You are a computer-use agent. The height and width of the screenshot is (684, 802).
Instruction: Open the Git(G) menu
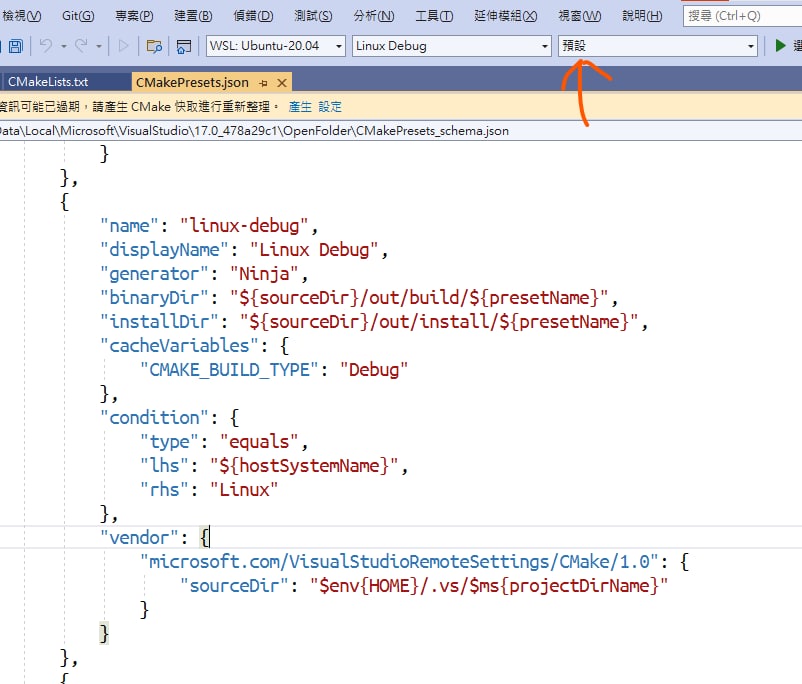click(78, 16)
